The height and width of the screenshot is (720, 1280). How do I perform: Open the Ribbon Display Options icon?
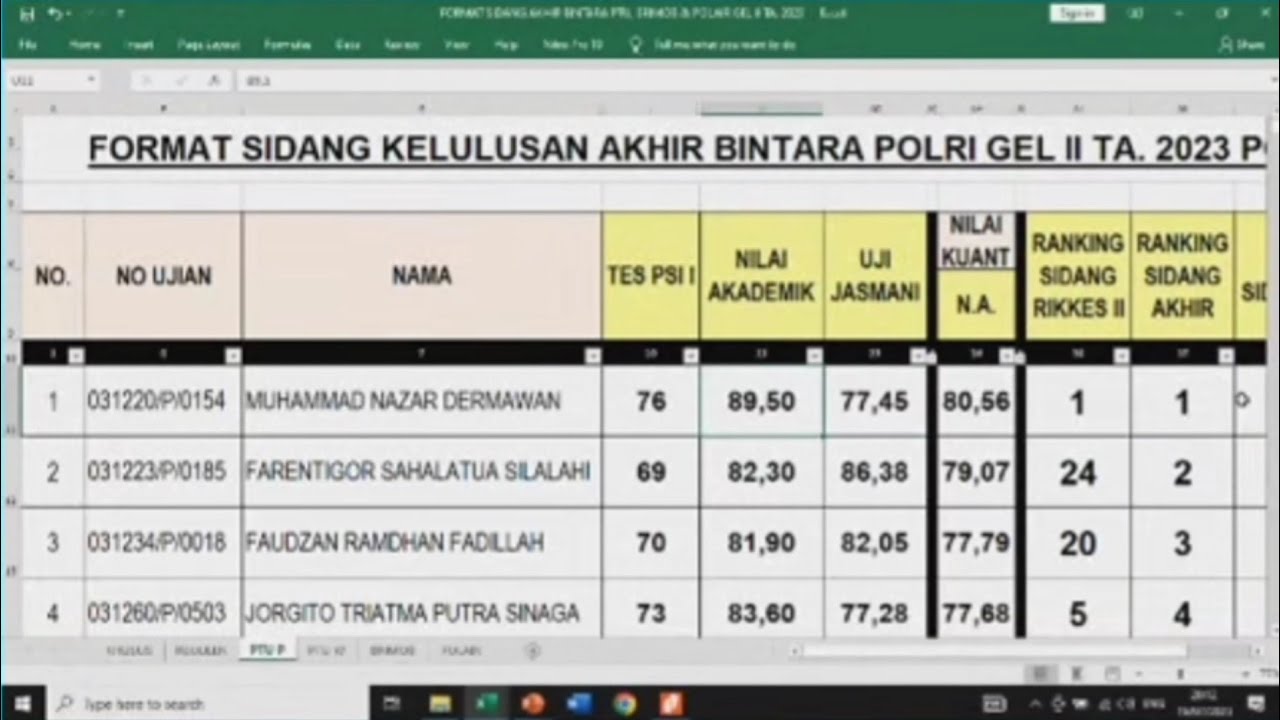(1135, 14)
